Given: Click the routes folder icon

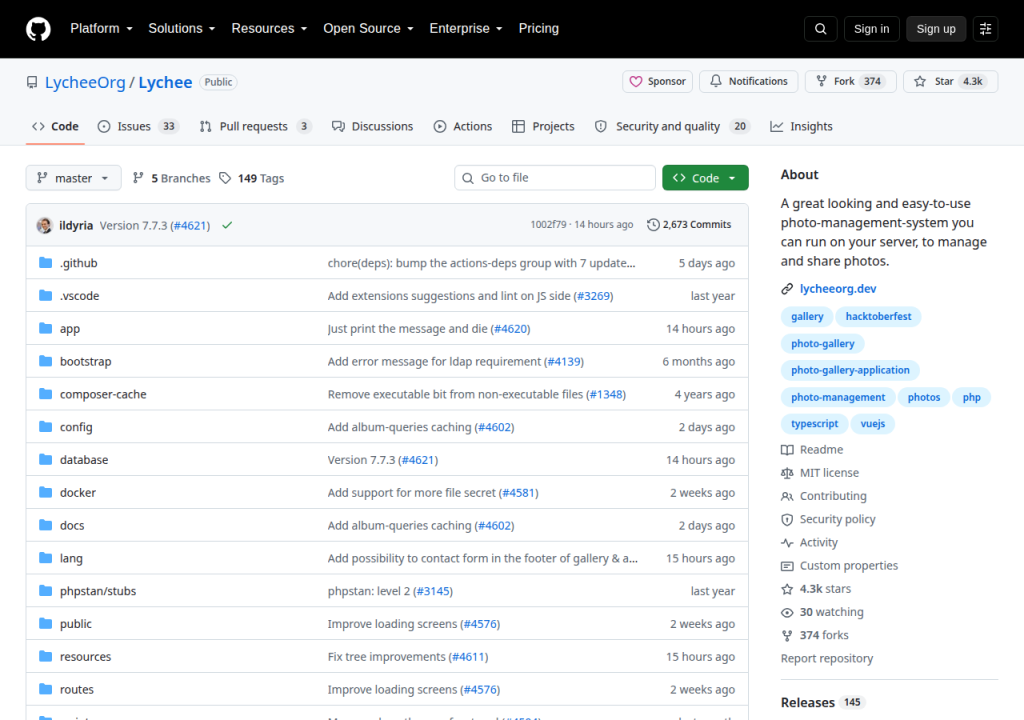Looking at the screenshot, I should (x=45, y=689).
